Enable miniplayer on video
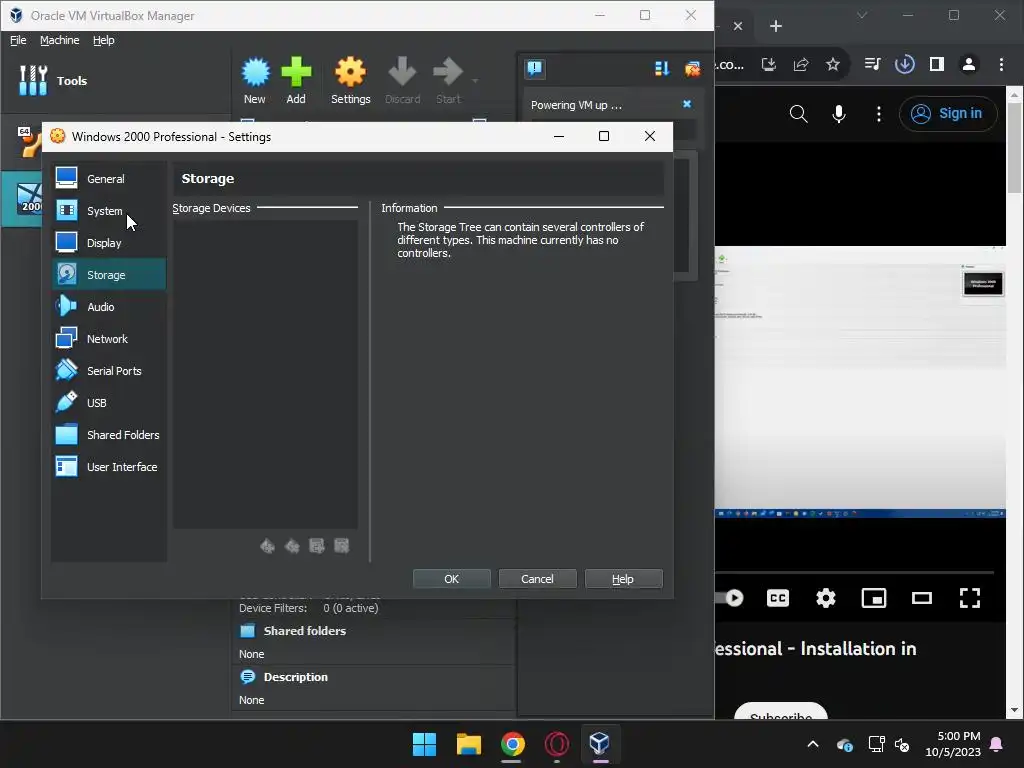This screenshot has width=1024, height=768. click(874, 598)
